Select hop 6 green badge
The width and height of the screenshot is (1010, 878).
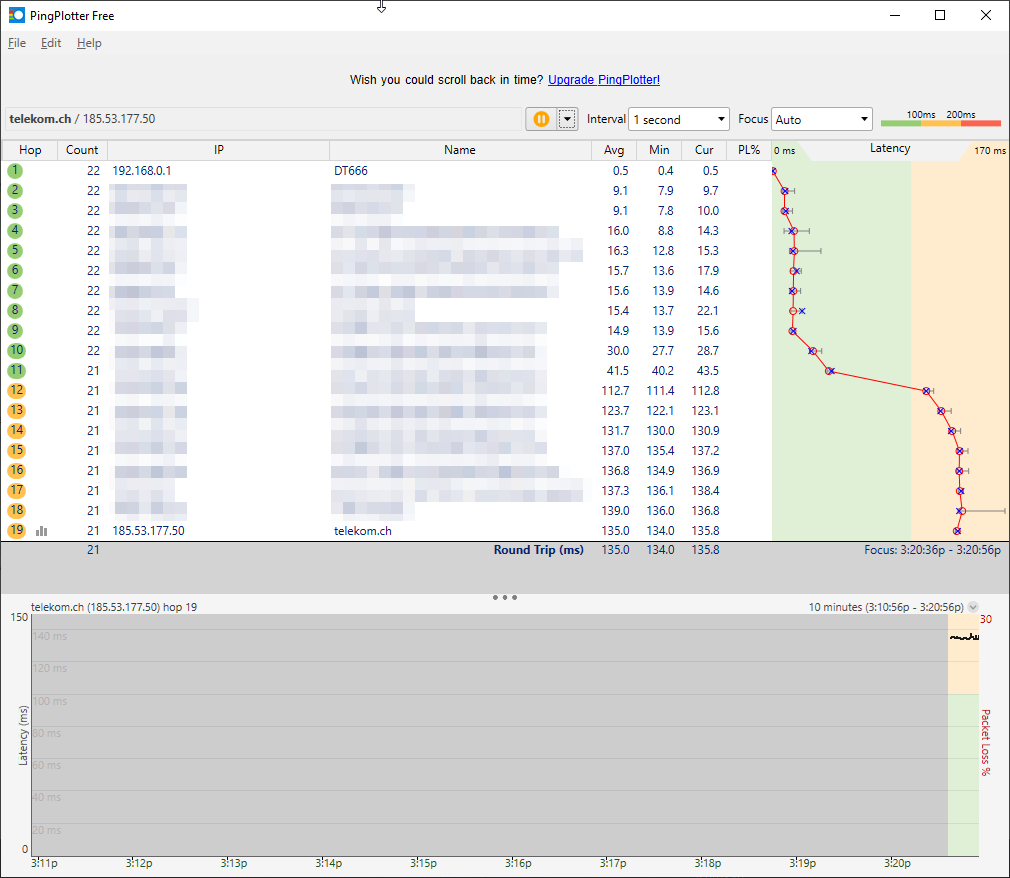15,271
